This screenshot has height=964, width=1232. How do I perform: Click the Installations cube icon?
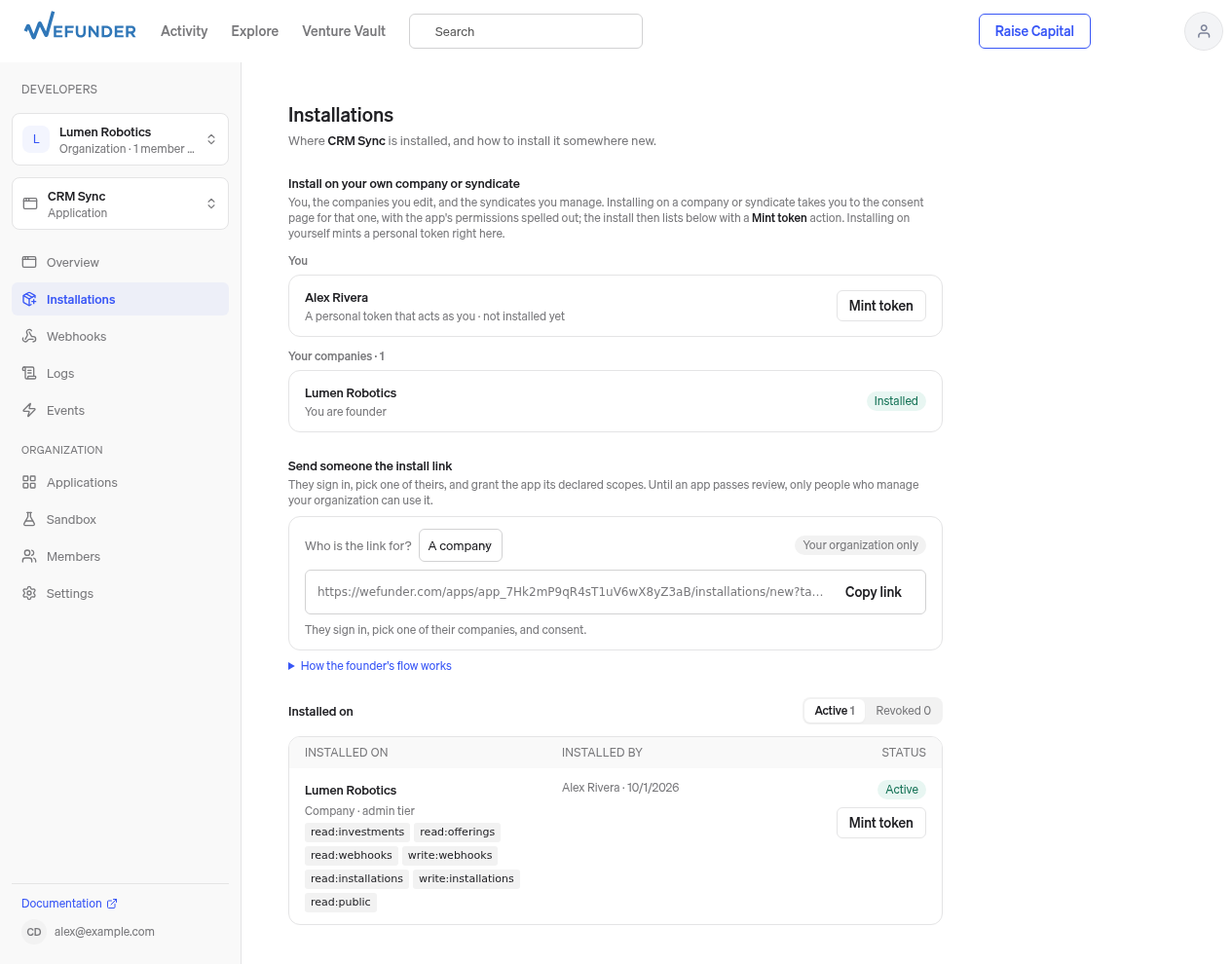click(29, 299)
